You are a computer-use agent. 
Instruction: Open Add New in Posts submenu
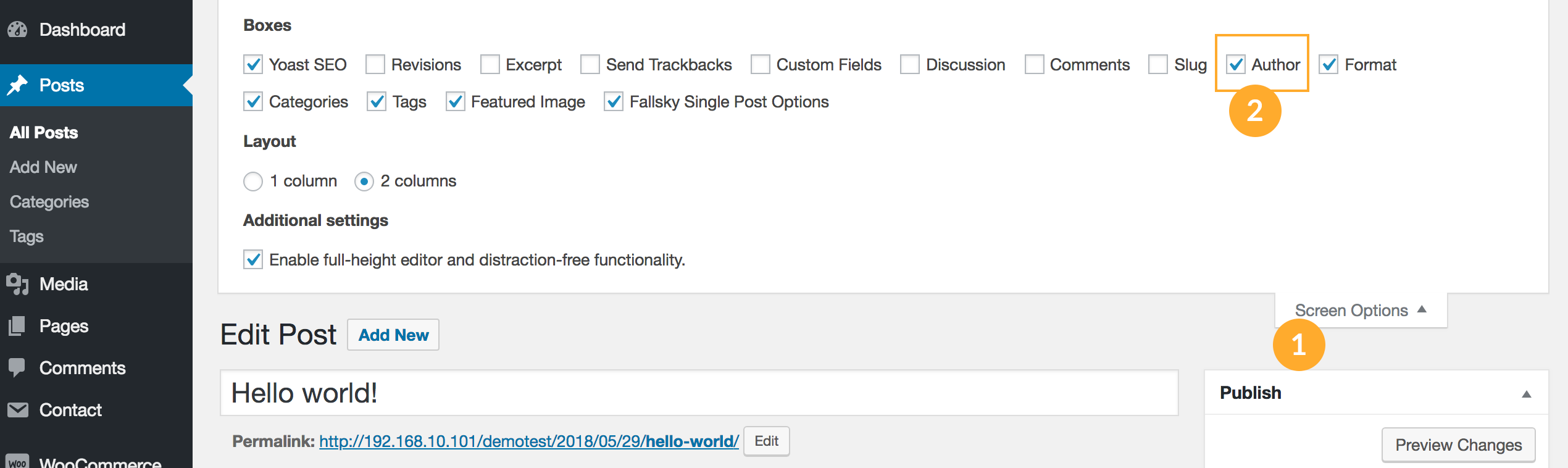point(43,167)
